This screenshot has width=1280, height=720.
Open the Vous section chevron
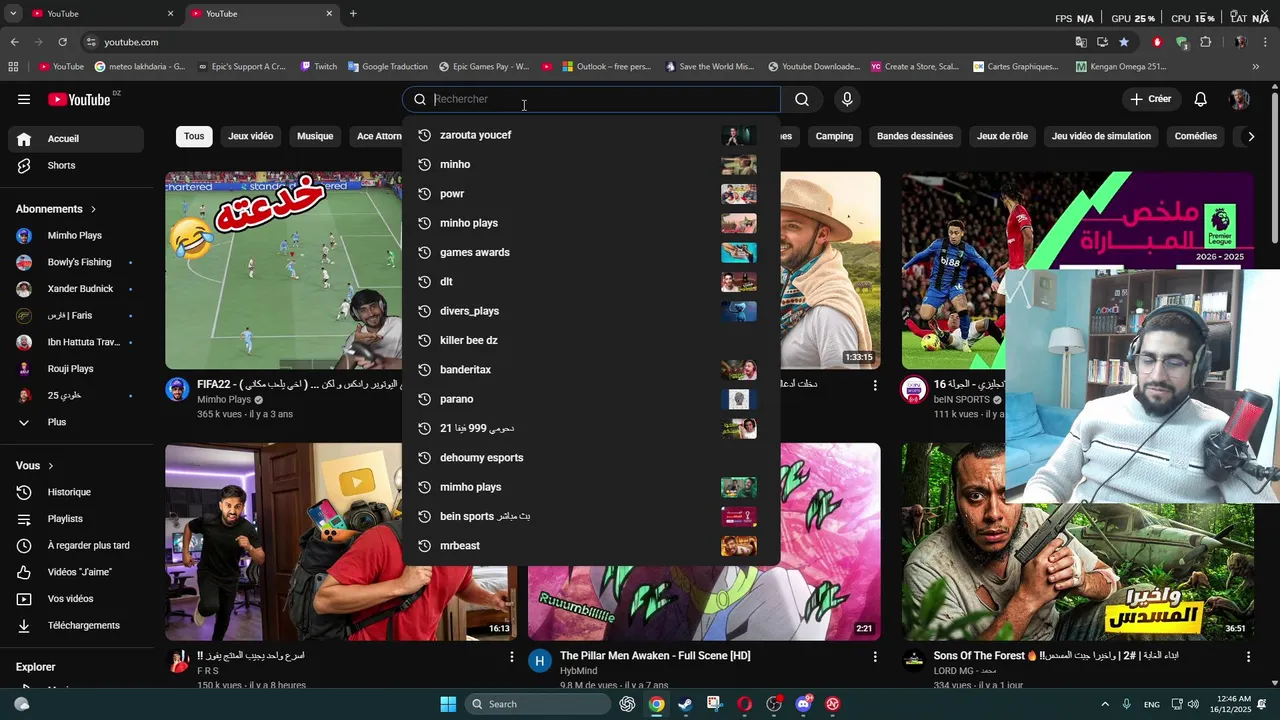[51, 466]
